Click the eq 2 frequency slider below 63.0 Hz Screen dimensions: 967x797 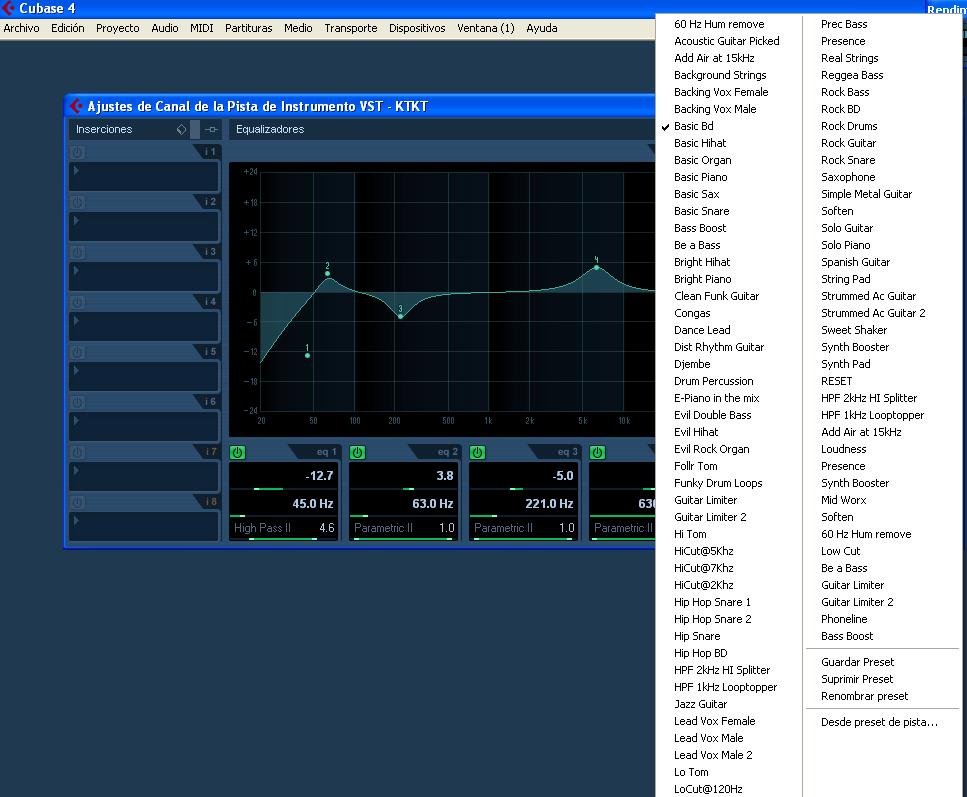(403, 516)
